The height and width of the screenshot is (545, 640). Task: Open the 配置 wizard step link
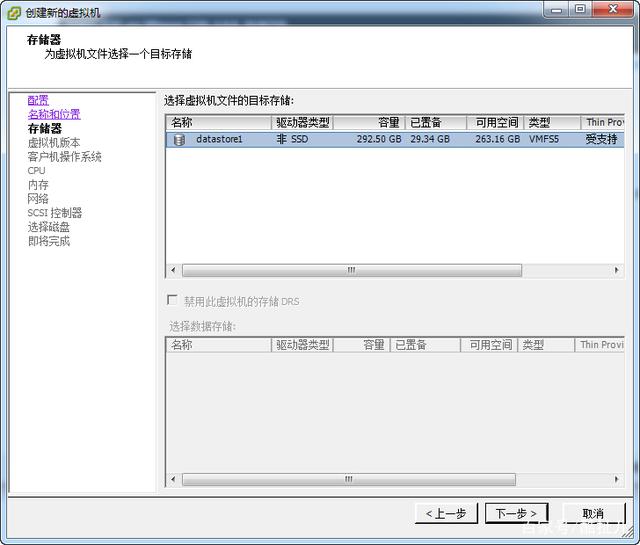(x=38, y=100)
